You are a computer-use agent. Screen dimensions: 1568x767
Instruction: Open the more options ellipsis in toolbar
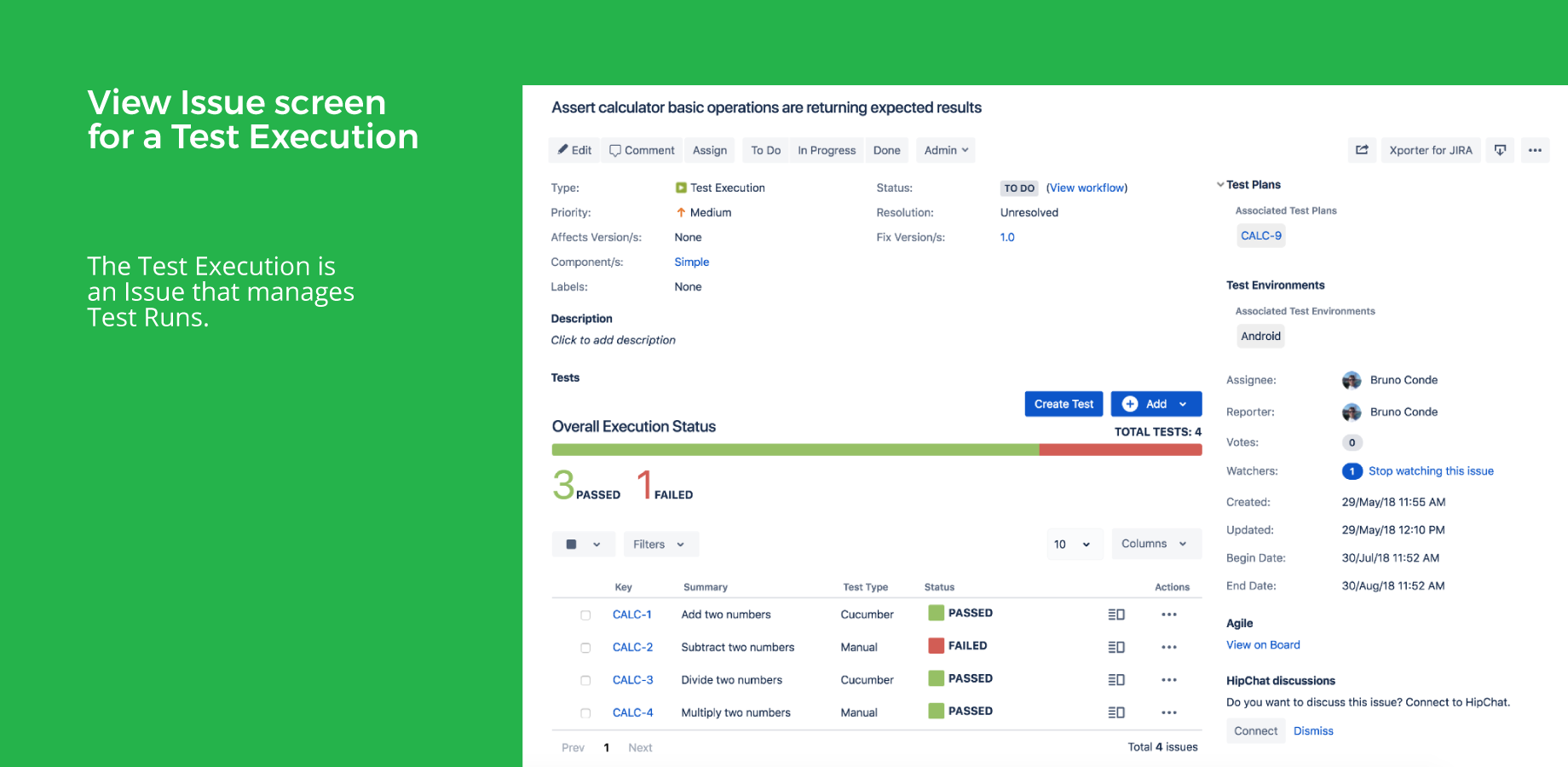coord(1535,150)
